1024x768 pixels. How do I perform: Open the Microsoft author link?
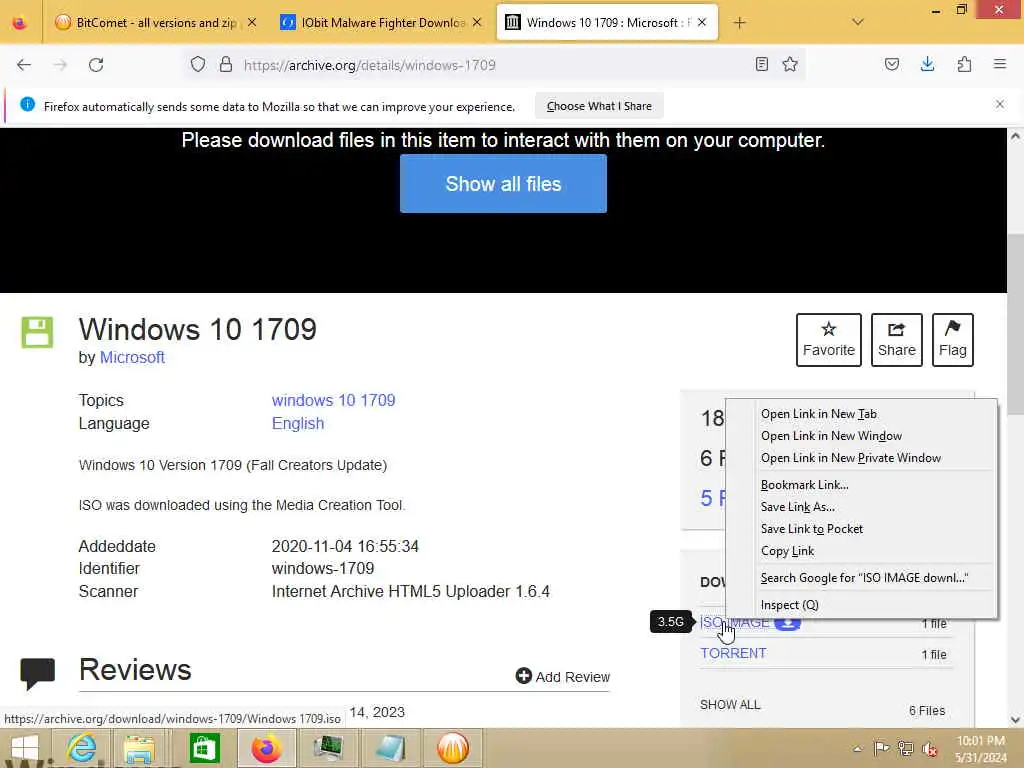[132, 357]
